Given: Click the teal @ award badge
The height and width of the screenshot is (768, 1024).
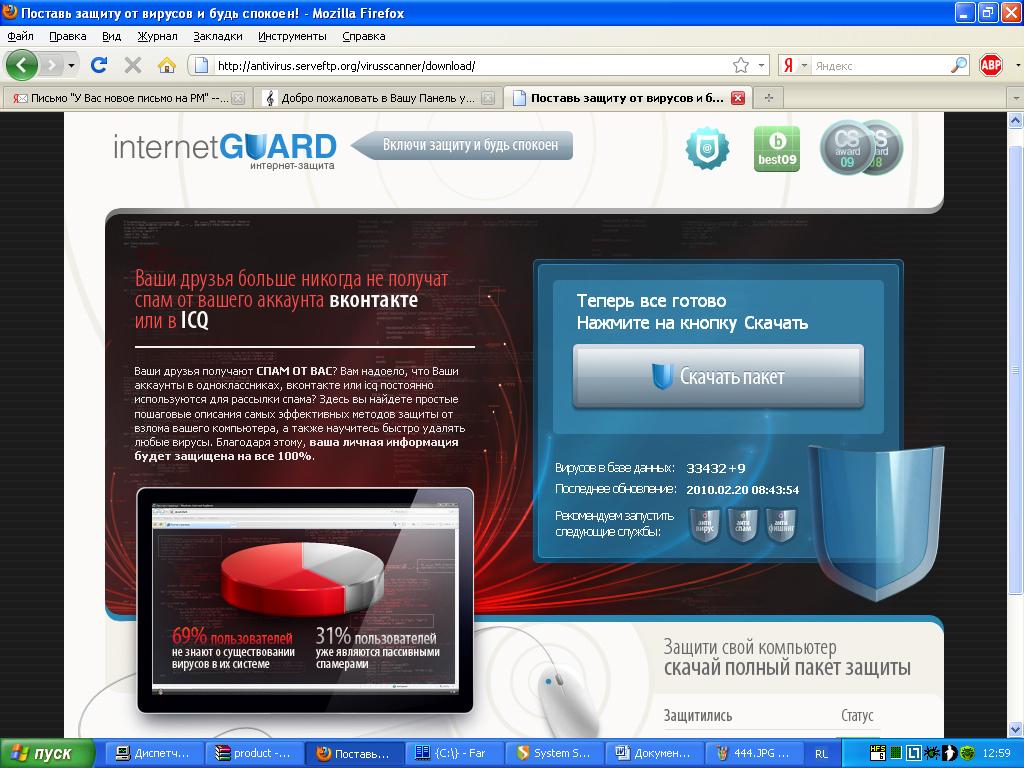Looking at the screenshot, I should pos(707,148).
